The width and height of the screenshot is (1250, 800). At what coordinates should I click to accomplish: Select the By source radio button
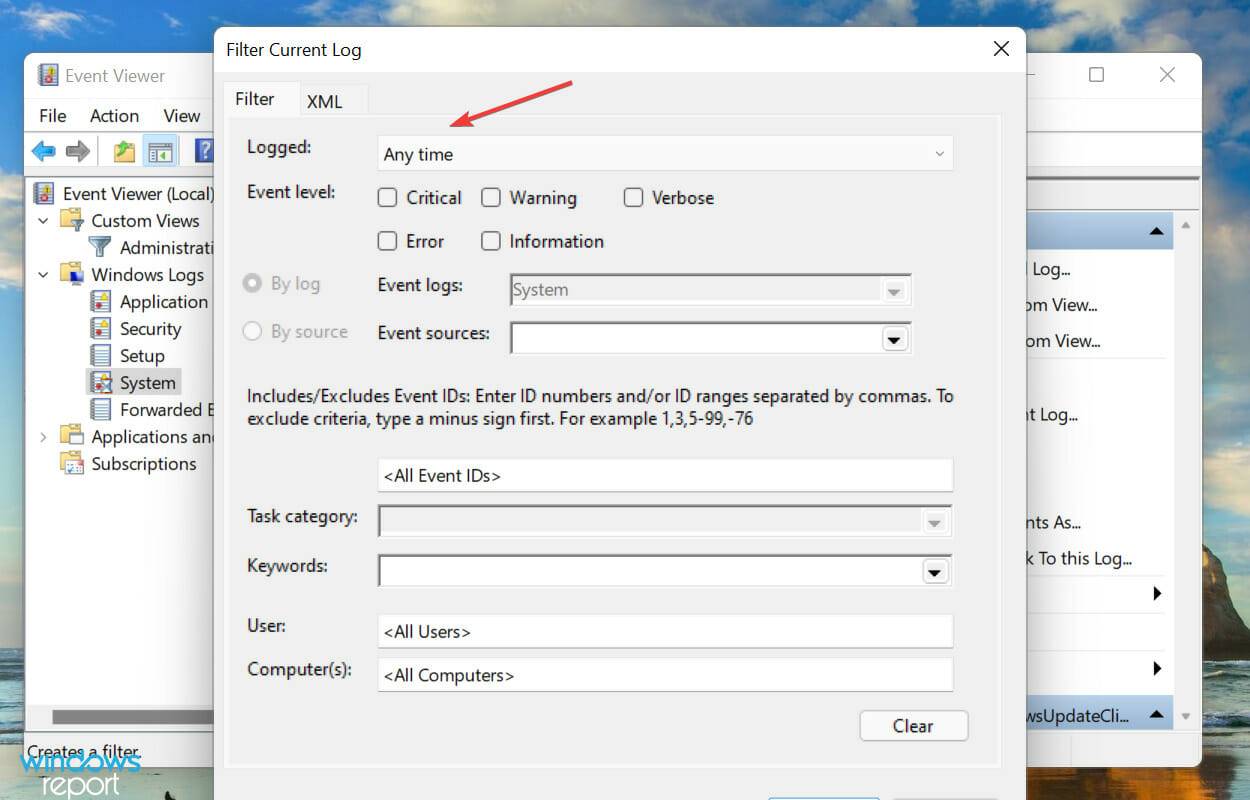point(252,331)
